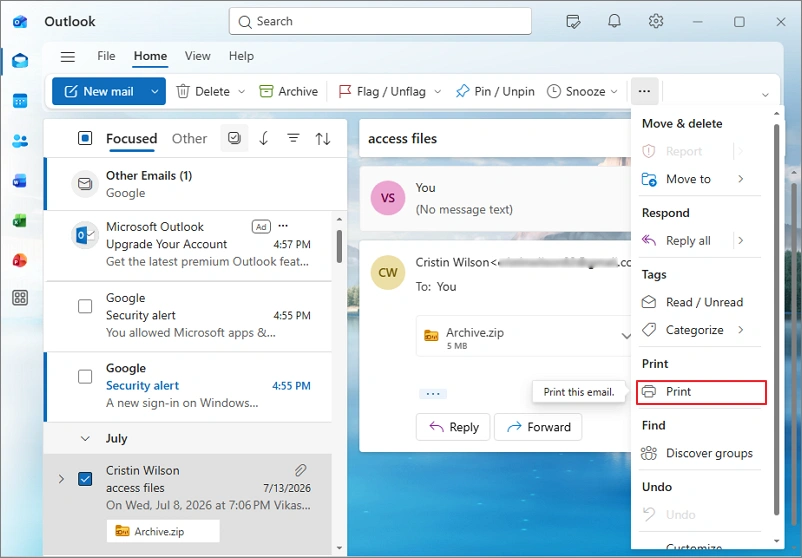Open Mail in the left sidebar
This screenshot has height=558, width=802.
point(20,60)
